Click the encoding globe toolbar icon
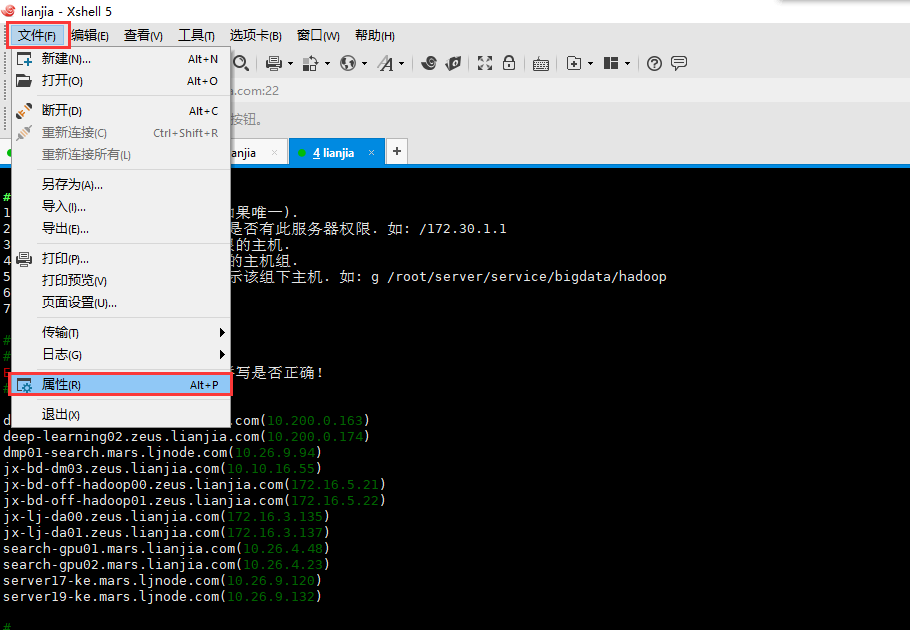 (348, 63)
